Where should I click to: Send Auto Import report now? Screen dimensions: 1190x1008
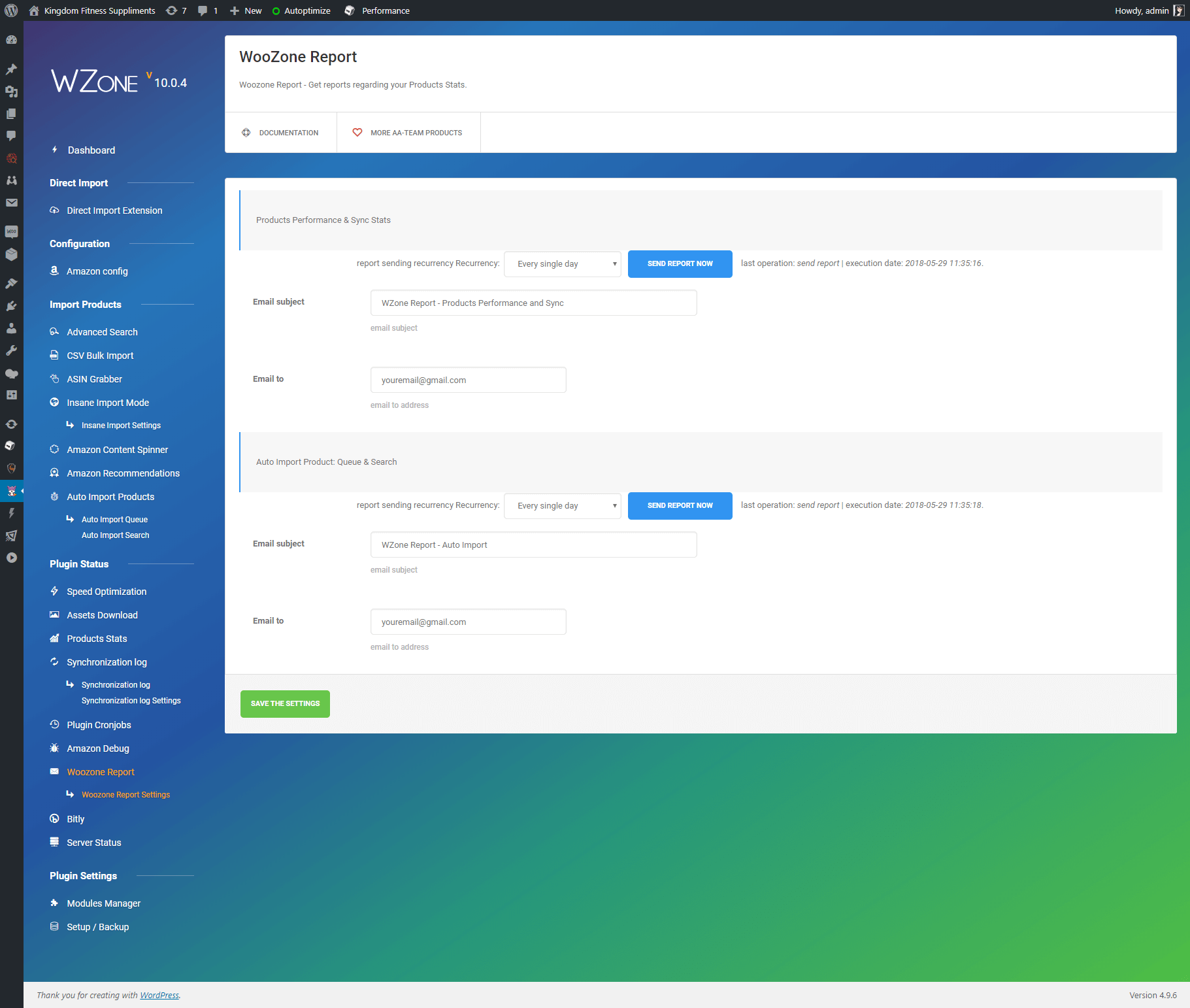tap(680, 506)
